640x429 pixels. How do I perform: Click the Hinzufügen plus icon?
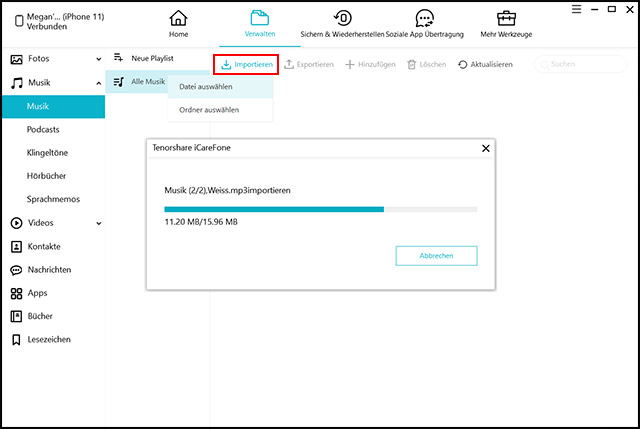350,64
